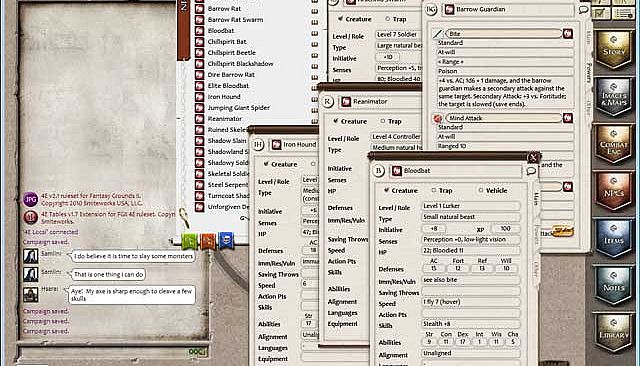Click the speech bubble icon in Bloodbat sheet

(531, 171)
